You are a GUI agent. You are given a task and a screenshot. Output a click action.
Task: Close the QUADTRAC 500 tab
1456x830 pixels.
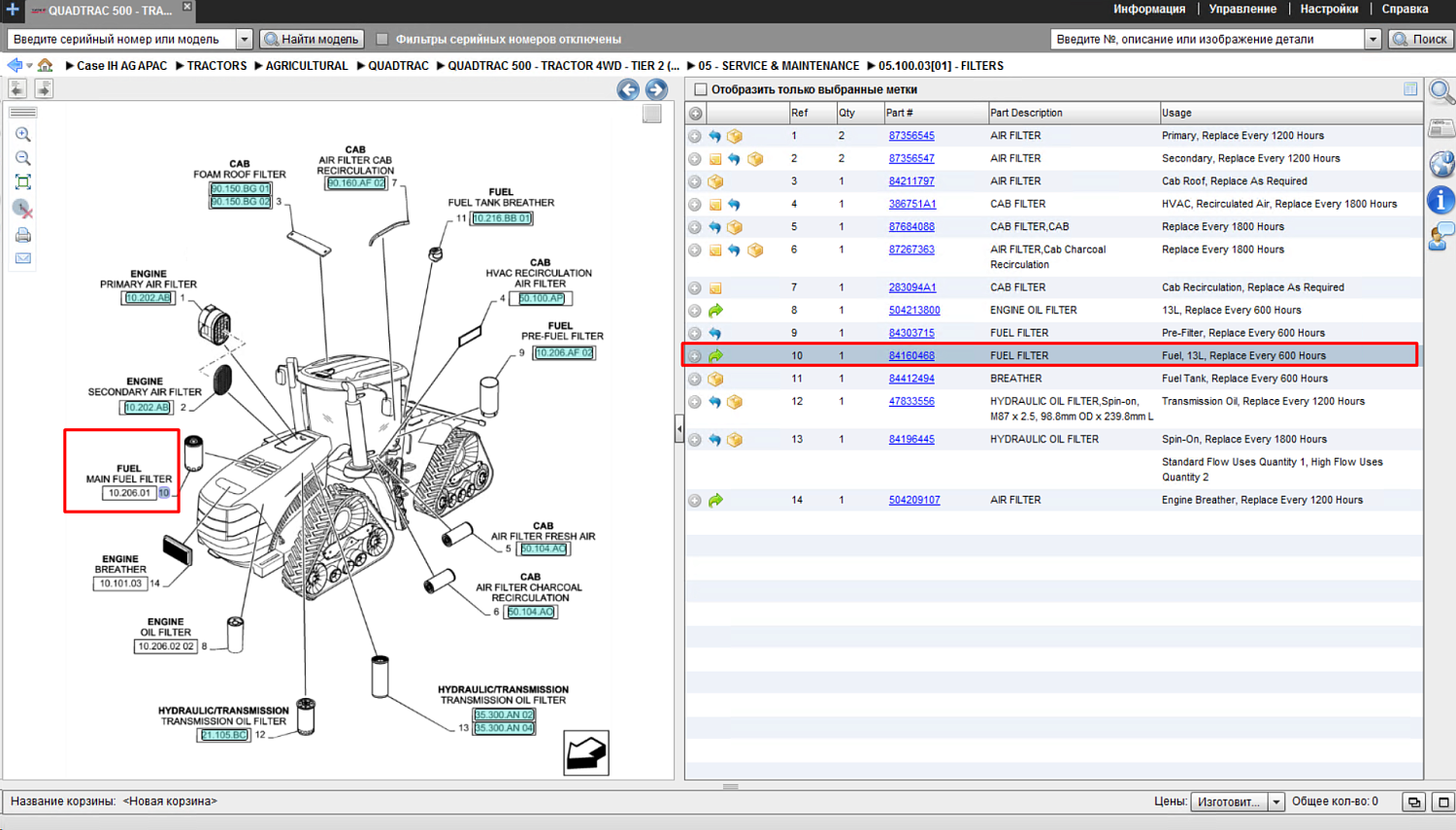(x=187, y=7)
